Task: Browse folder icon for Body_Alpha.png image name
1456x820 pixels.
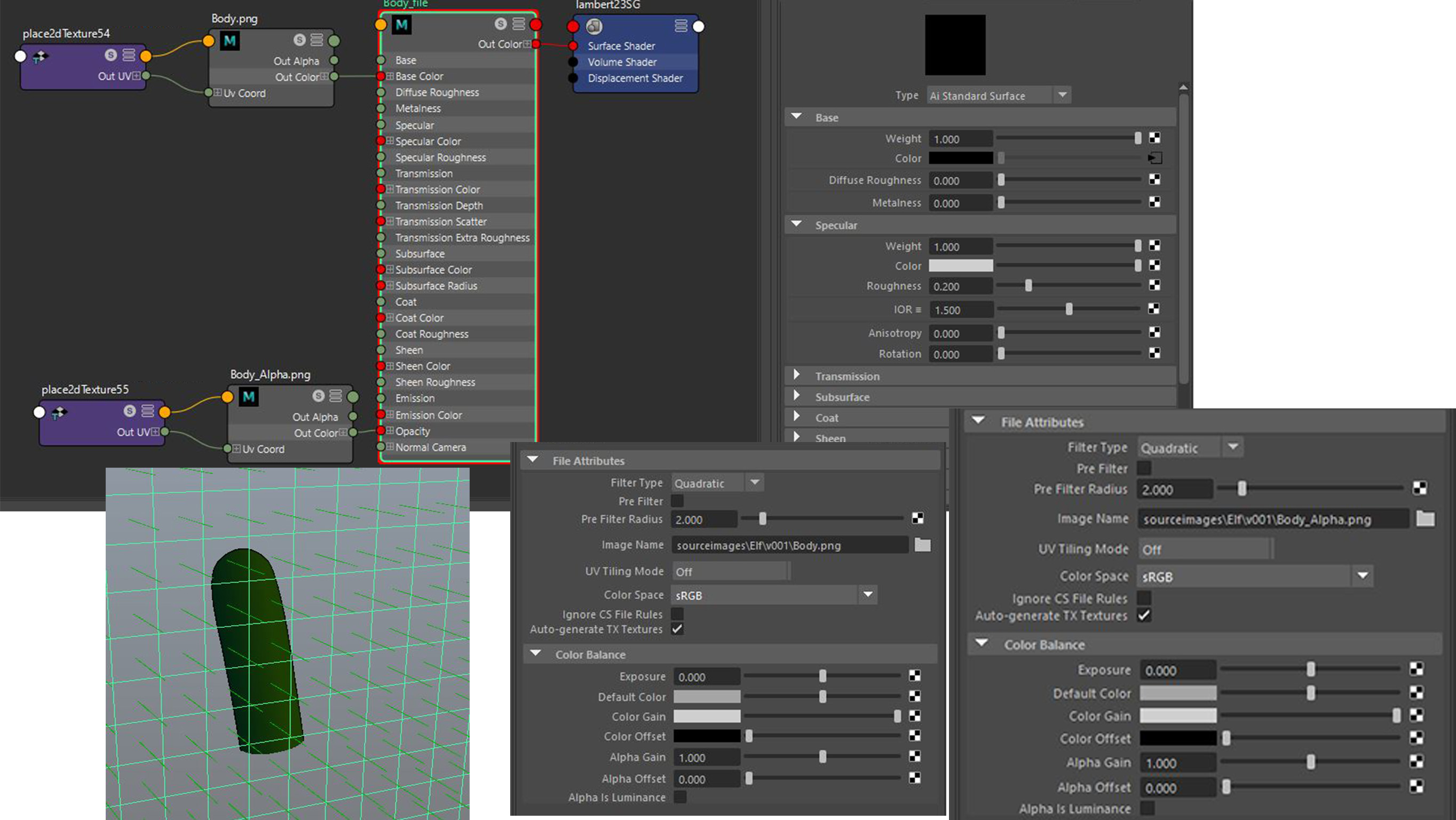Action: (1425, 518)
